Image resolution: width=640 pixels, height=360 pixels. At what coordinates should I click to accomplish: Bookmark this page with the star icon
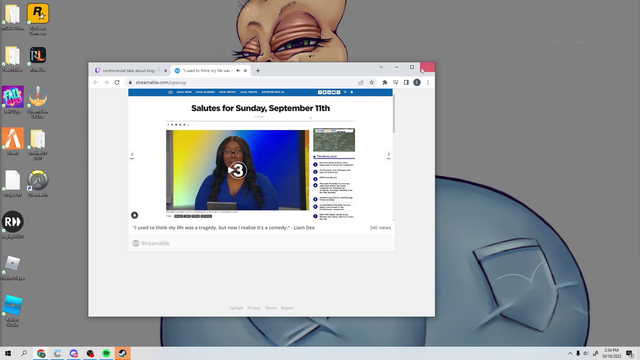371,82
